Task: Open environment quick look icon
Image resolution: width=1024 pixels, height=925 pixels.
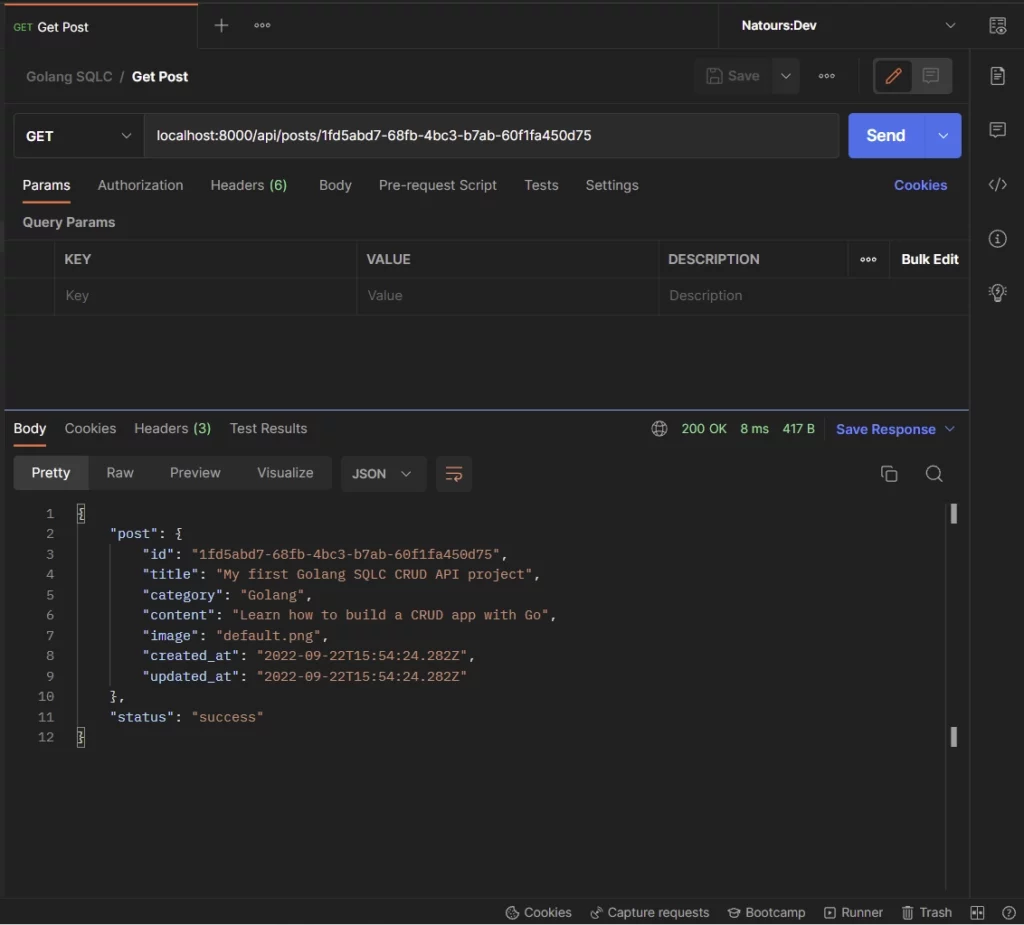Action: (x=997, y=25)
